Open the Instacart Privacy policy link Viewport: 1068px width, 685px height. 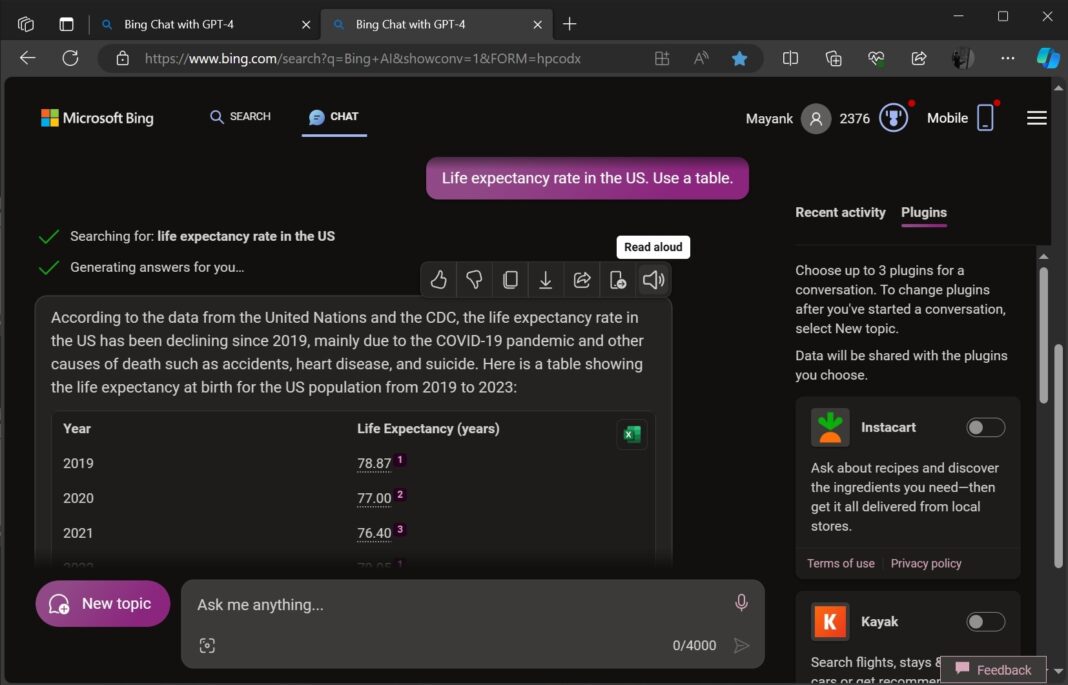[925, 563]
